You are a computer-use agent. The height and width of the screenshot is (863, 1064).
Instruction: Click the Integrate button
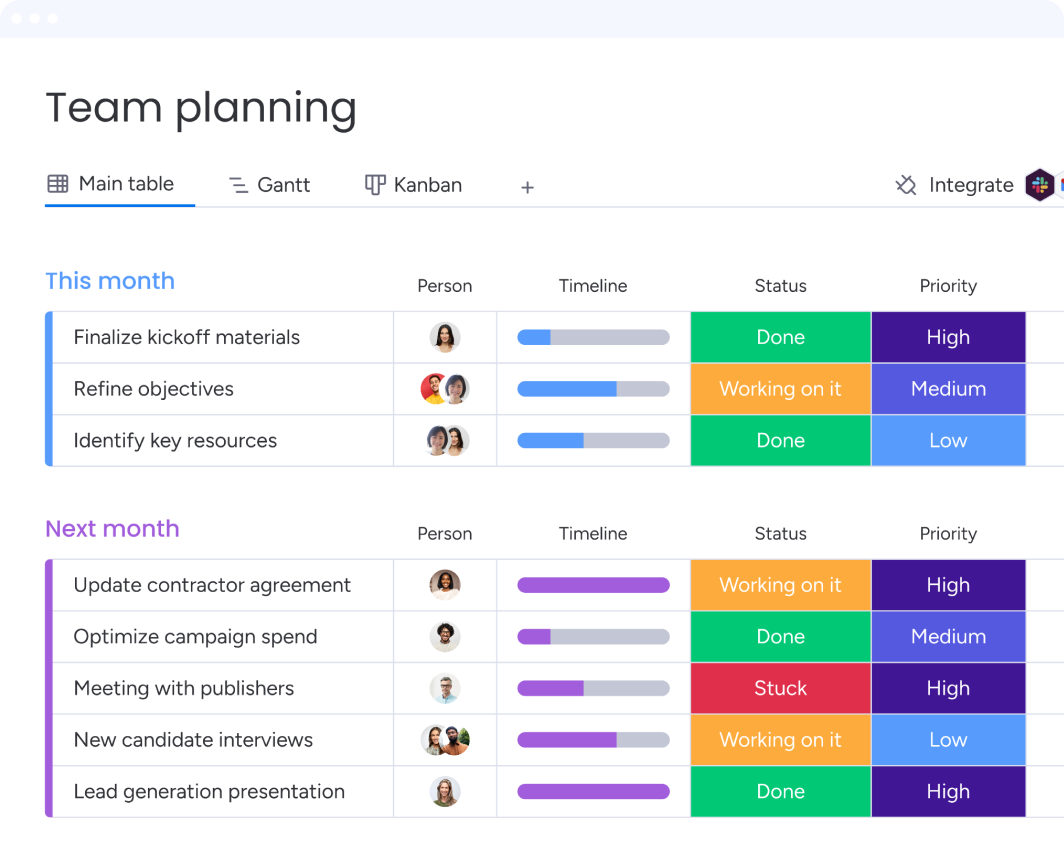[971, 185]
